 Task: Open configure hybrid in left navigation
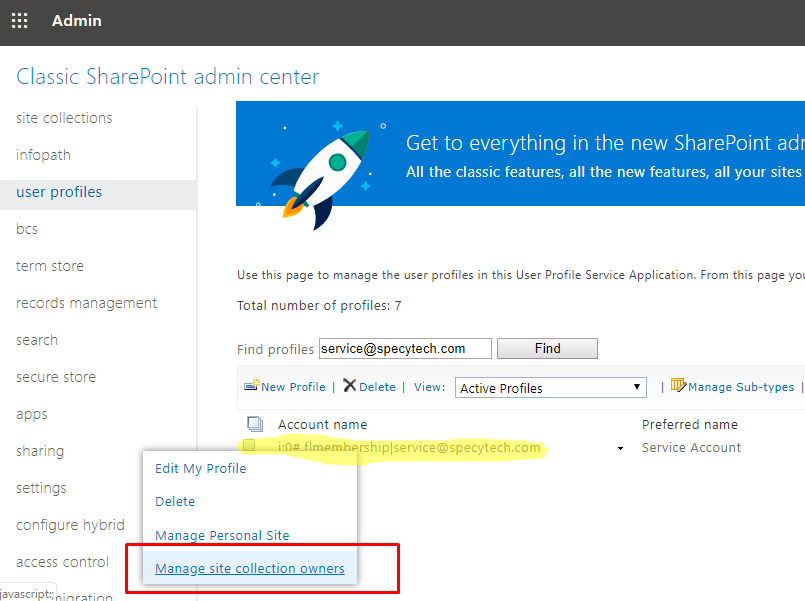70,525
